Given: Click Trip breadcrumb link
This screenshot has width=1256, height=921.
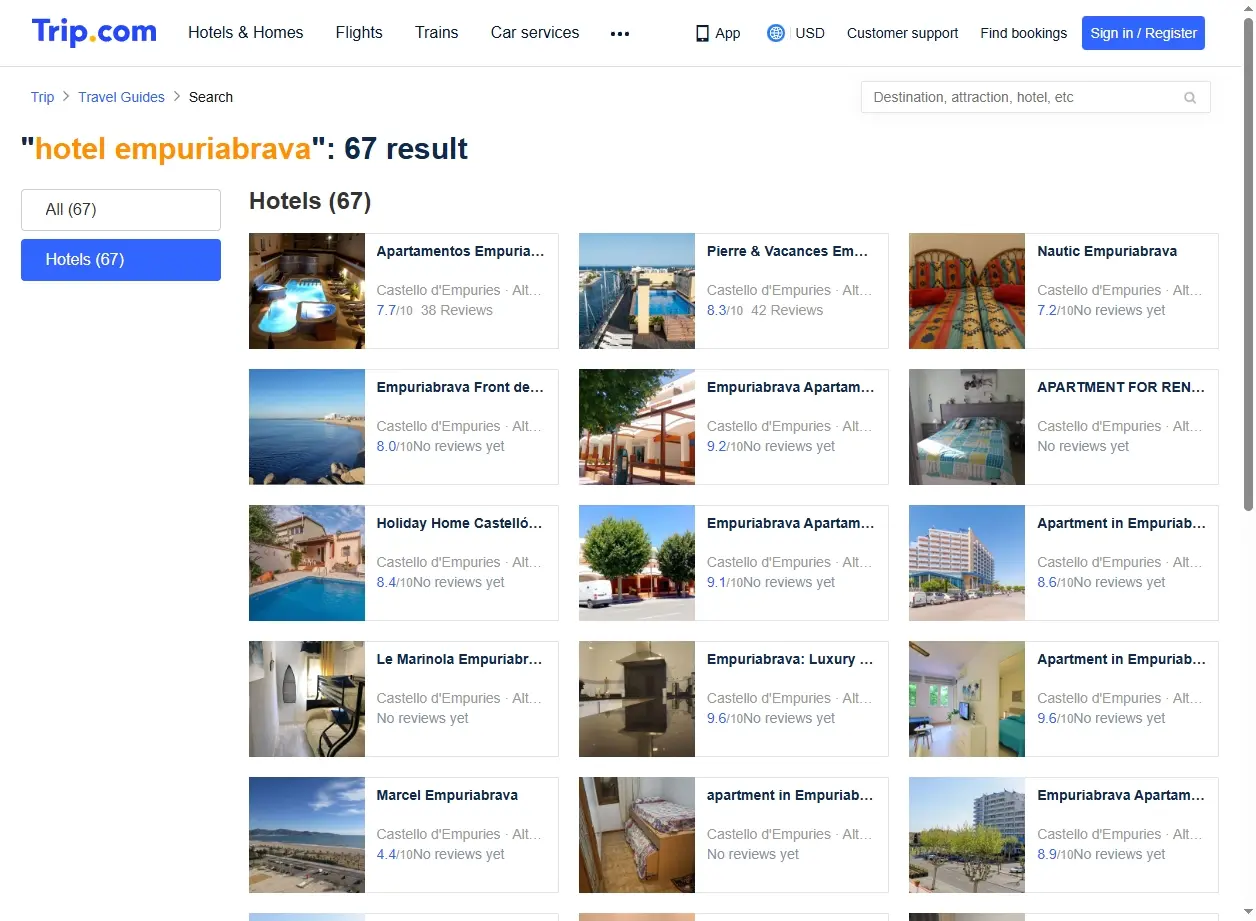Looking at the screenshot, I should click(x=42, y=97).
